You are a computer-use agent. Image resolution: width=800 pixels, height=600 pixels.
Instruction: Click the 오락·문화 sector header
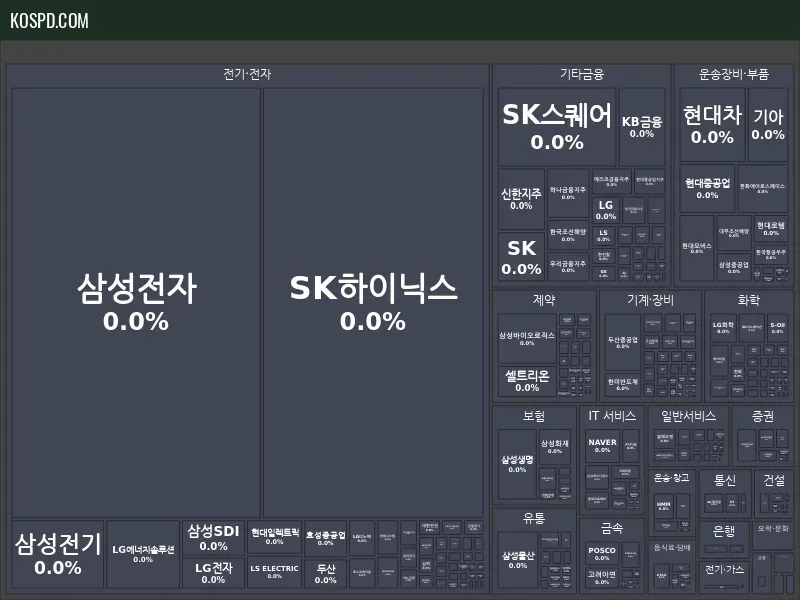coord(773,529)
